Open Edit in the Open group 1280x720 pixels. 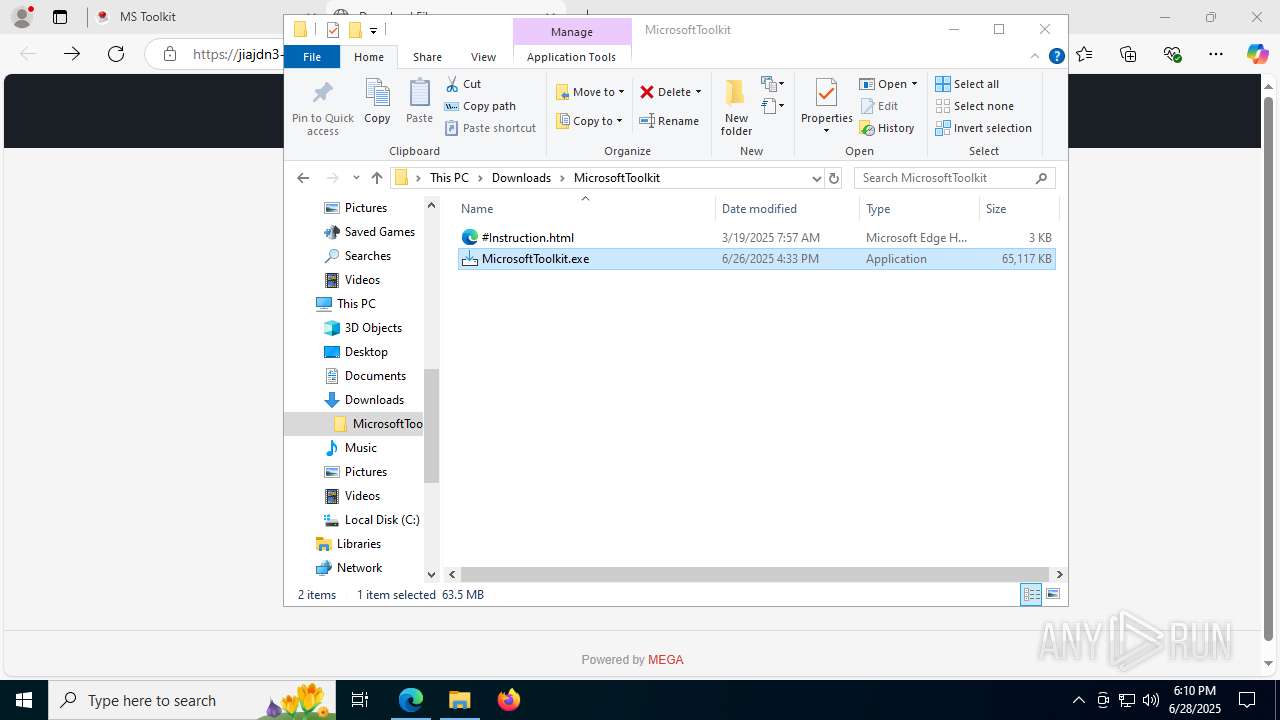pyautogui.click(x=879, y=106)
